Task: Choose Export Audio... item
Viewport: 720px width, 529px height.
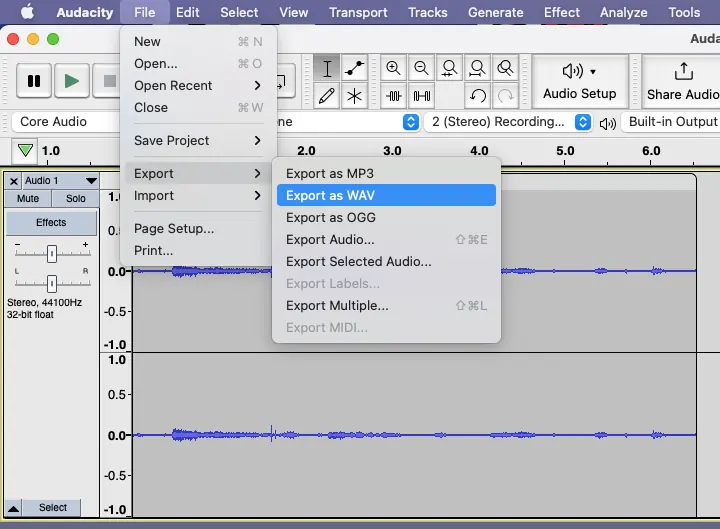Action: point(386,240)
